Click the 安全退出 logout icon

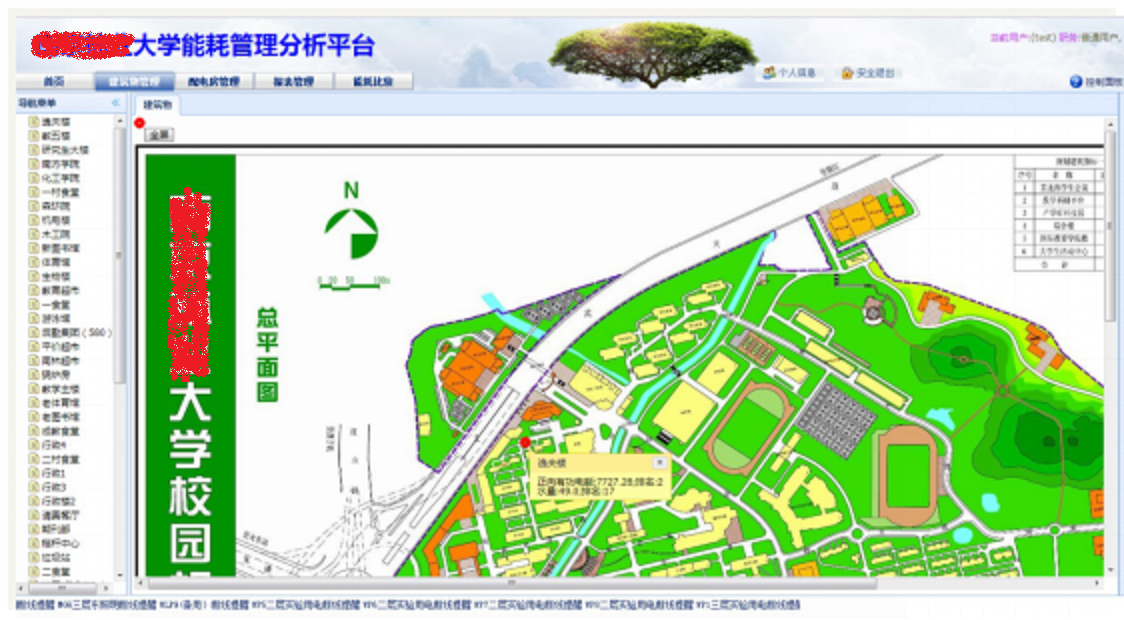click(x=847, y=73)
